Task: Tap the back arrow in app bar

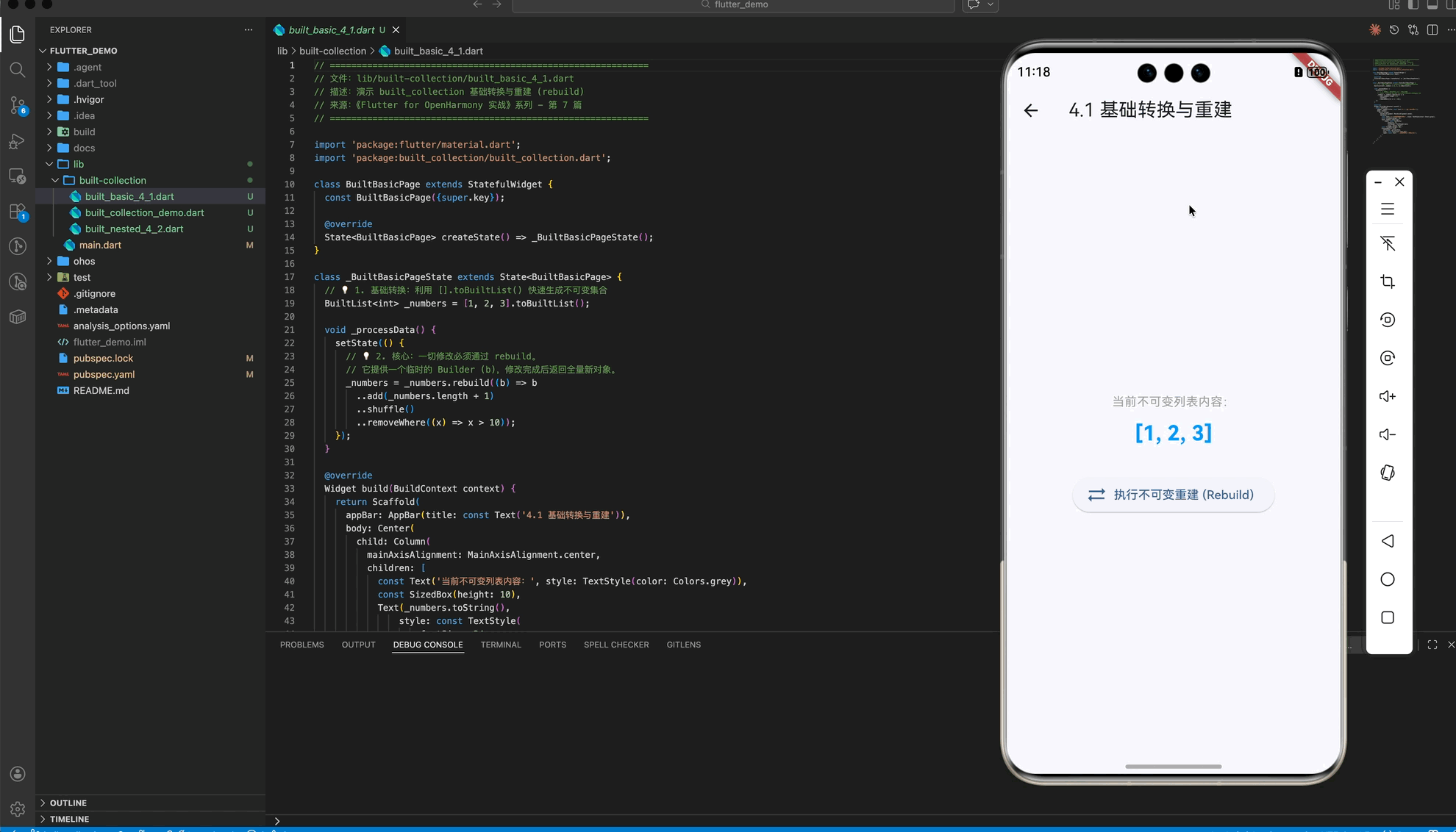Action: tap(1031, 110)
